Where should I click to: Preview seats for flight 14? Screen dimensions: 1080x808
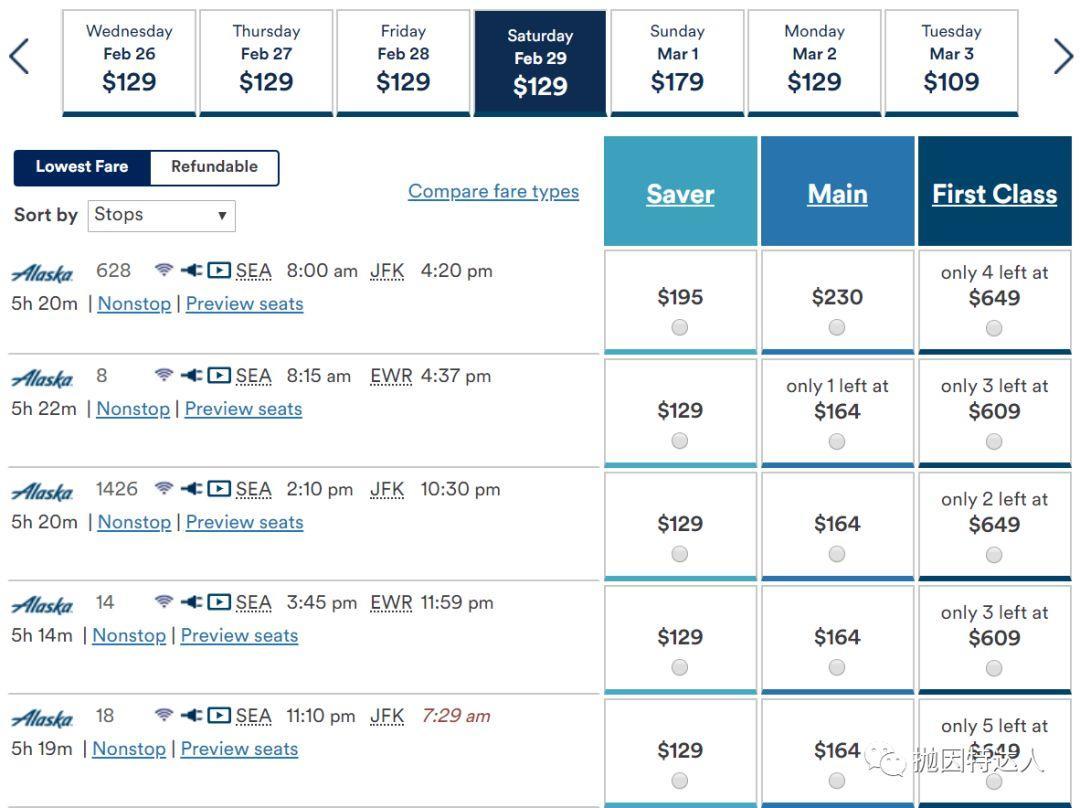coord(239,636)
